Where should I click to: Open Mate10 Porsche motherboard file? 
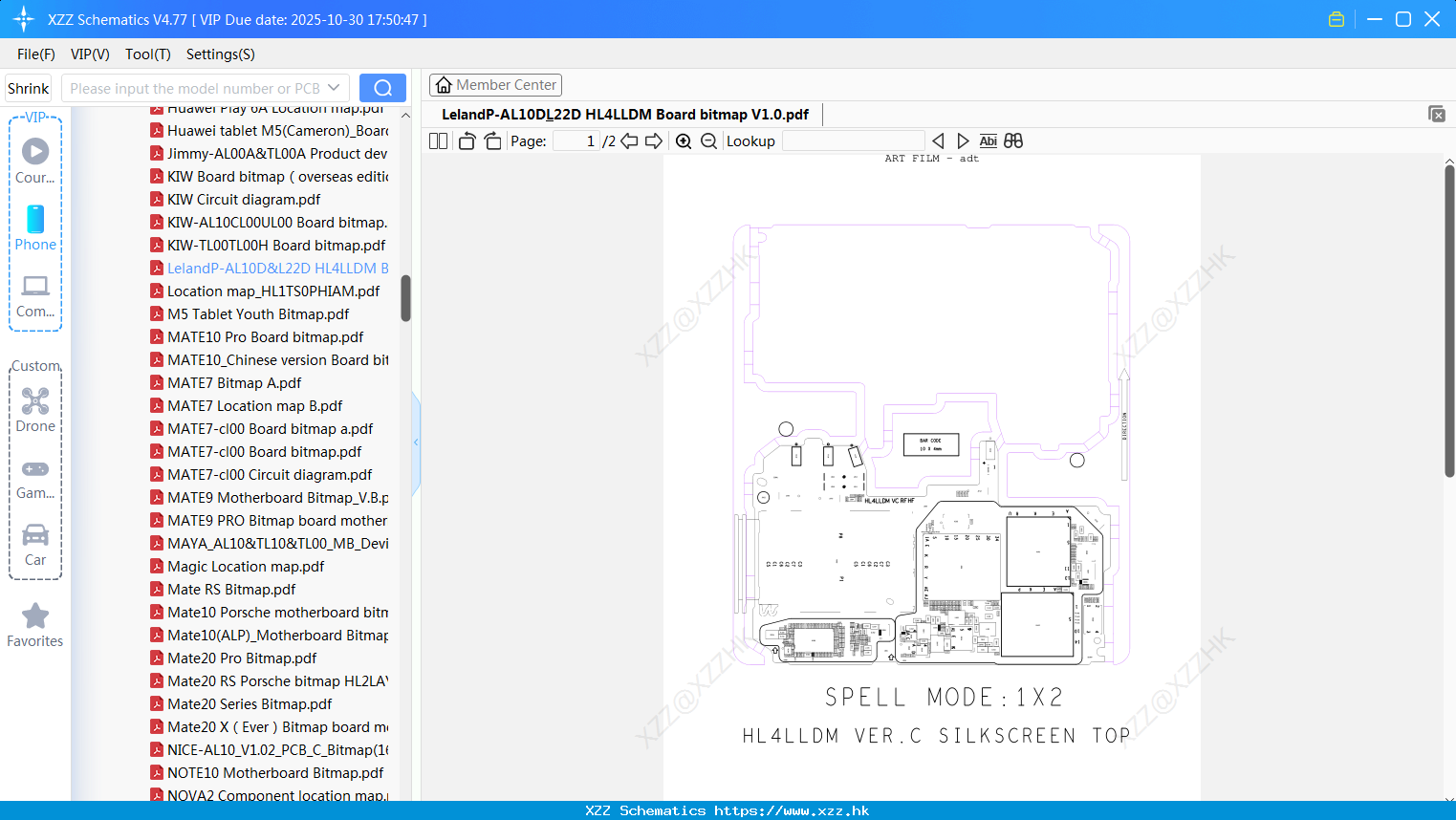tap(270, 613)
